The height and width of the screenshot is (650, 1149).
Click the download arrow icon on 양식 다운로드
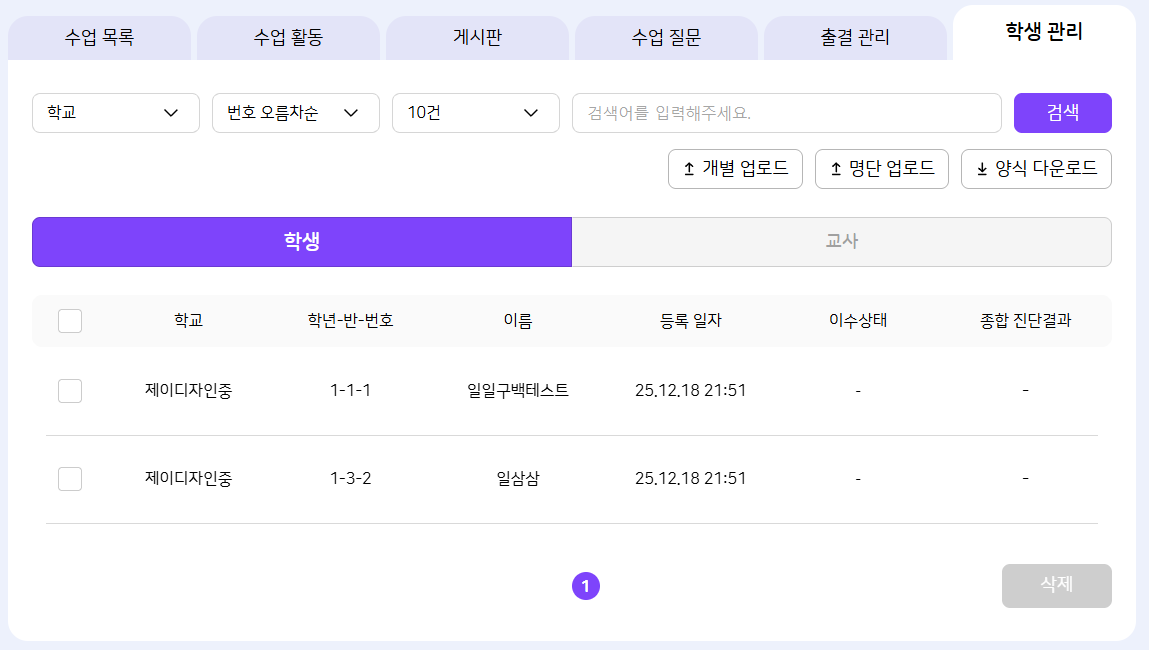pyautogui.click(x=982, y=169)
